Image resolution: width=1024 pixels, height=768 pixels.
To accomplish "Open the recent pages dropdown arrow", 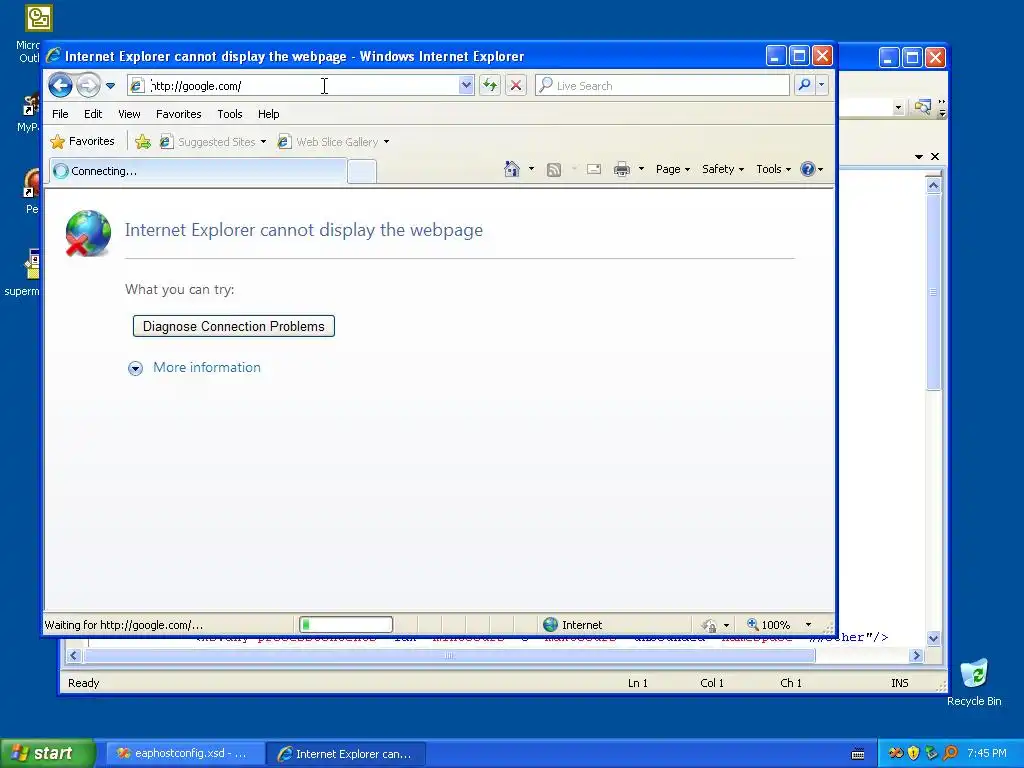I will (110, 86).
